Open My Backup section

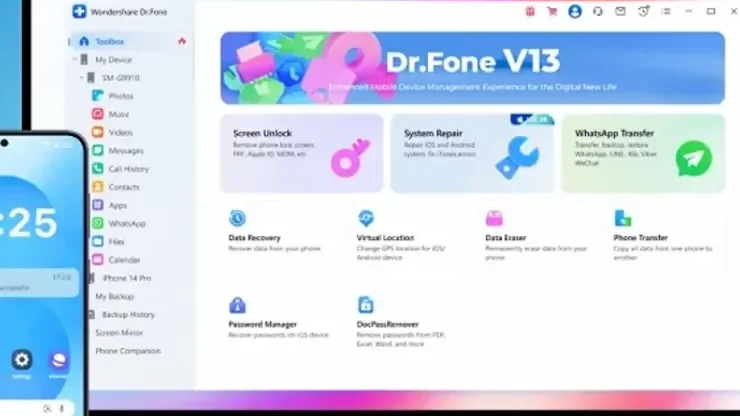pyautogui.click(x=115, y=297)
